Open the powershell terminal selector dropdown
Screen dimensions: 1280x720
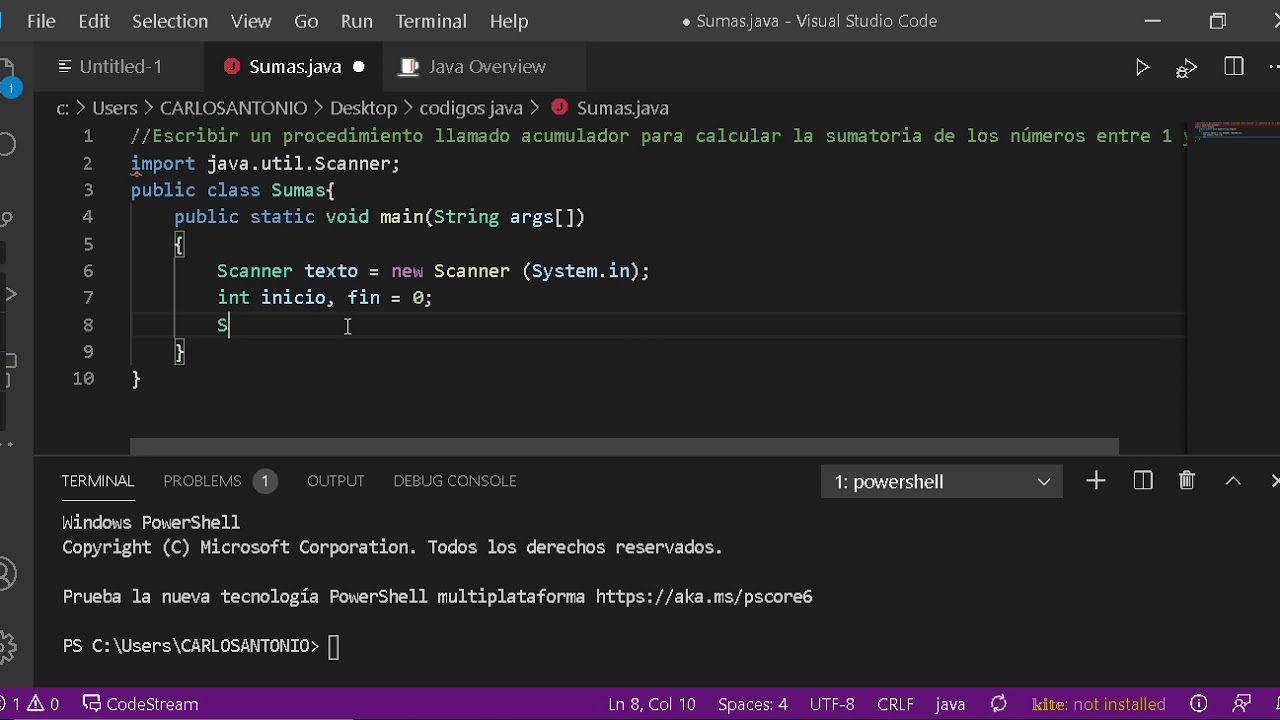pos(941,482)
